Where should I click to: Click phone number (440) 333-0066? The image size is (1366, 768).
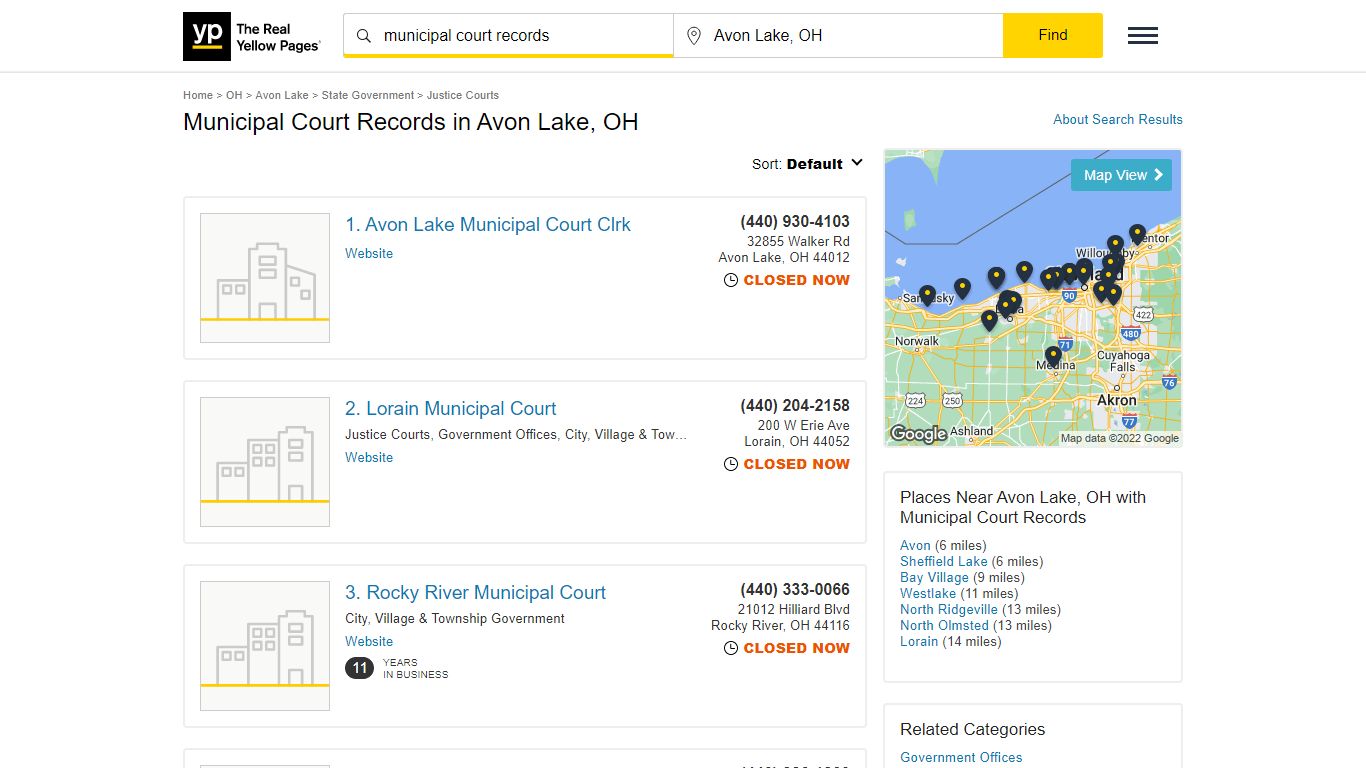[795, 590]
